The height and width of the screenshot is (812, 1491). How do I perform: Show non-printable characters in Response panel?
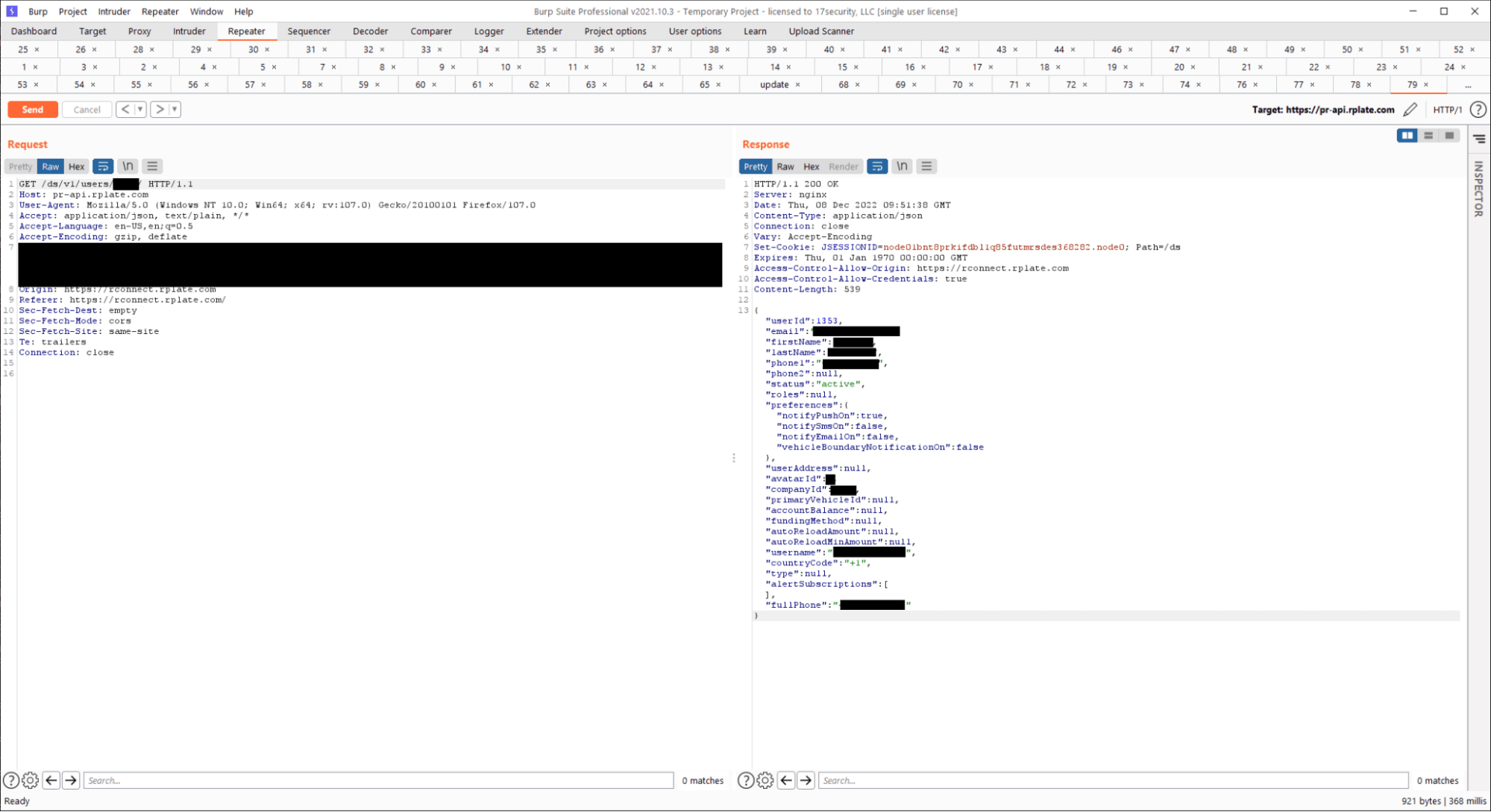point(902,166)
